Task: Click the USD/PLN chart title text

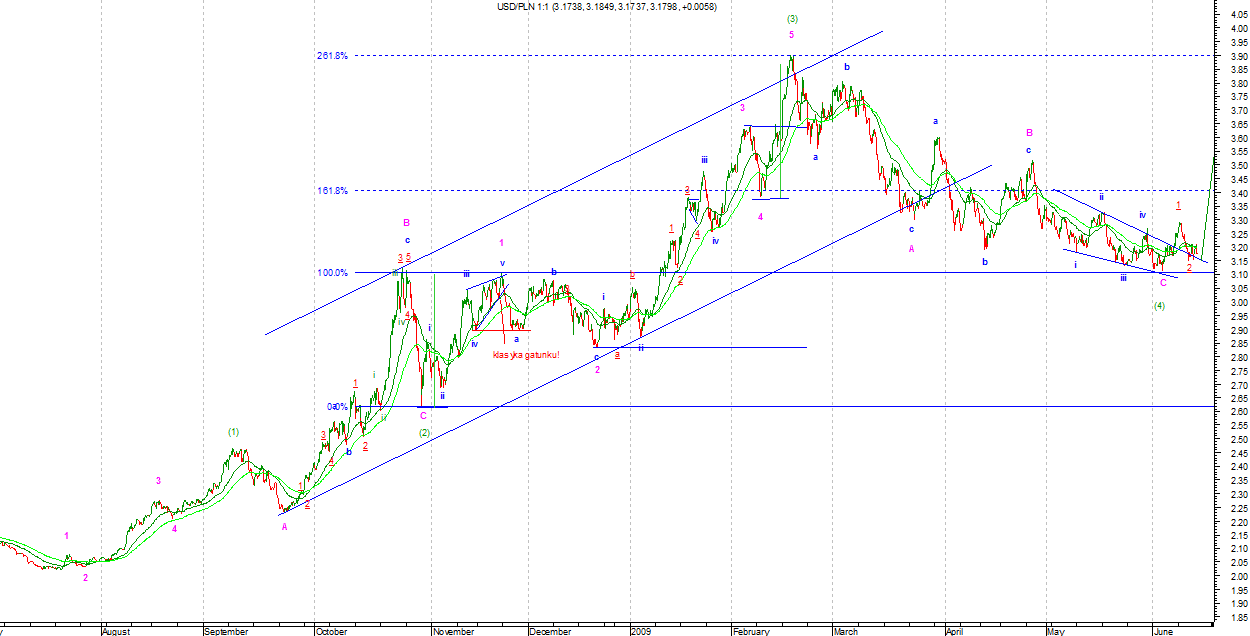Action: click(607, 7)
